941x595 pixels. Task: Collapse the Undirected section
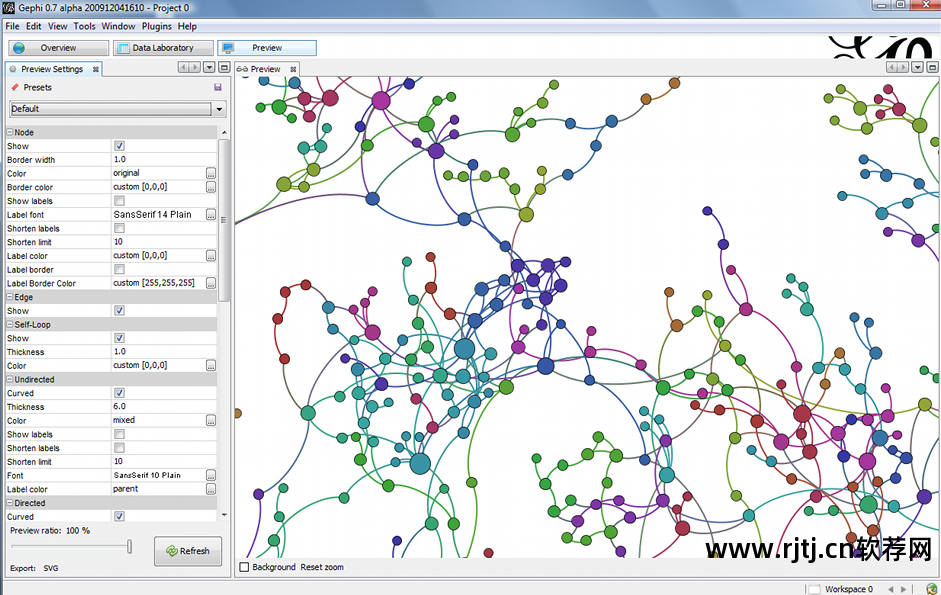pos(10,379)
